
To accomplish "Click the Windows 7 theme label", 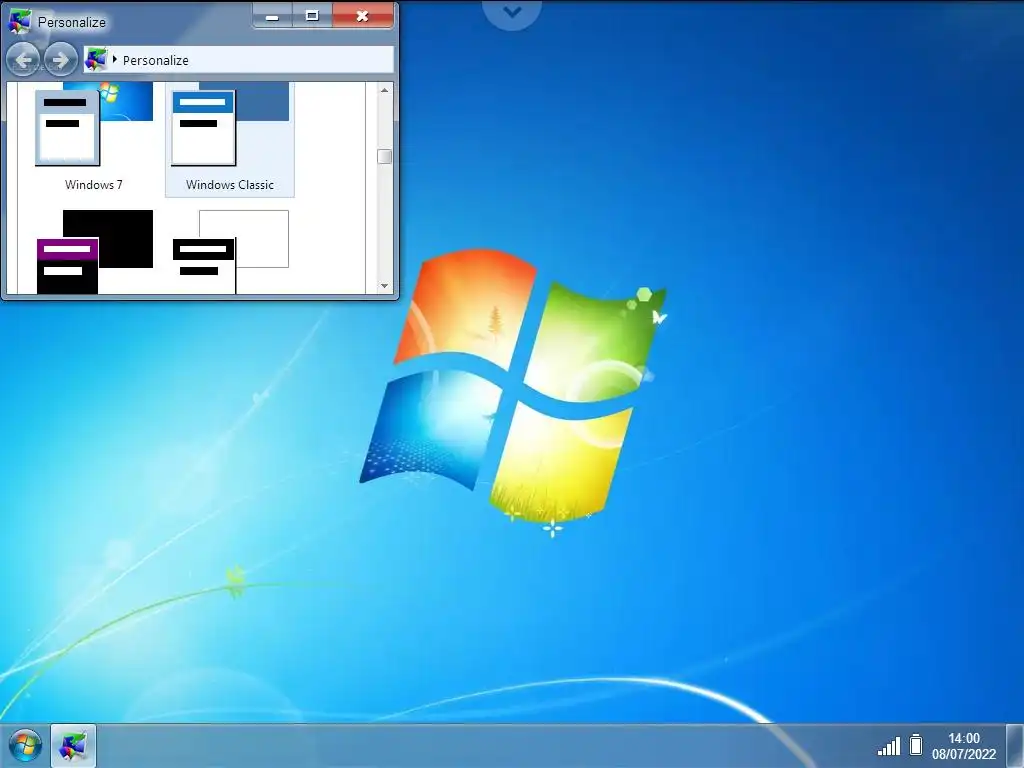I will click(x=94, y=185).
